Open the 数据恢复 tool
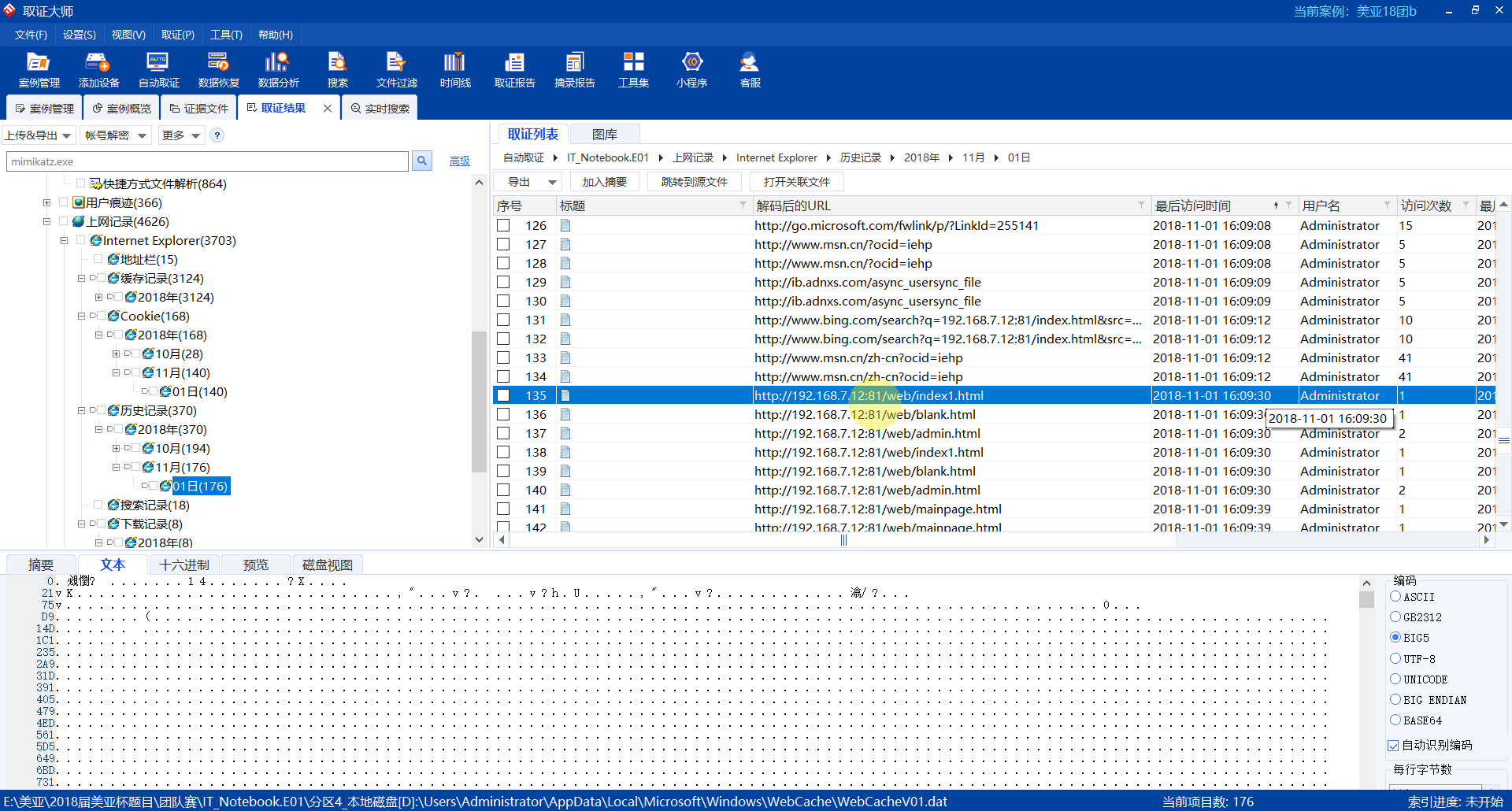 (218, 70)
